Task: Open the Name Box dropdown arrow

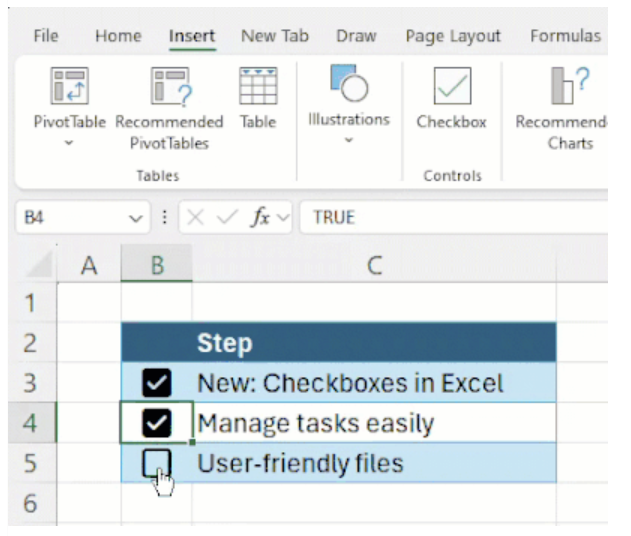Action: tap(136, 219)
